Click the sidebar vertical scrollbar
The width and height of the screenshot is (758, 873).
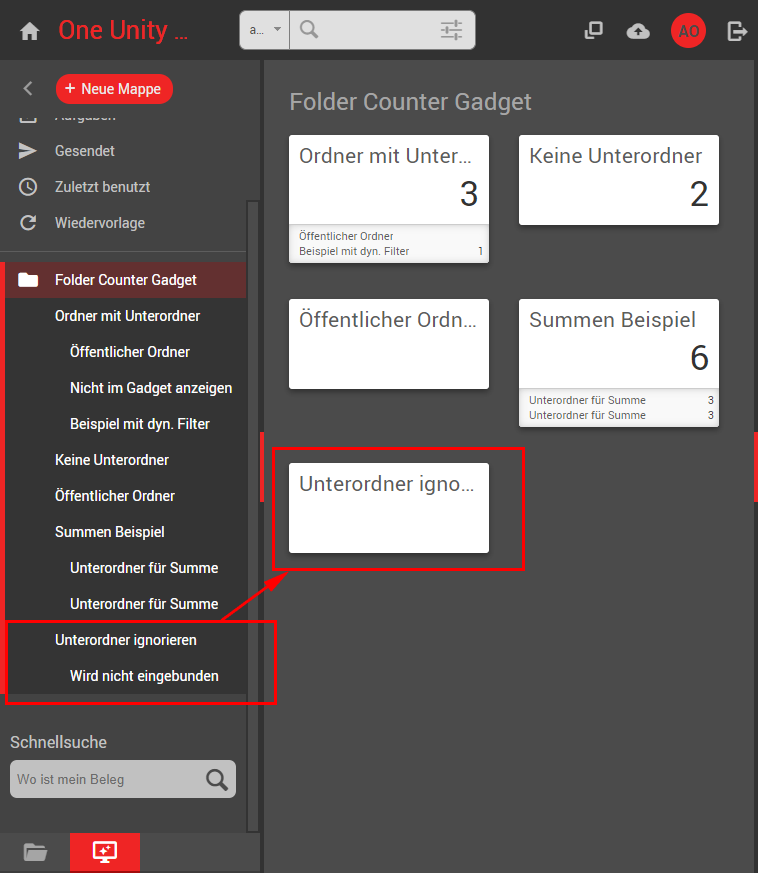[x=253, y=515]
